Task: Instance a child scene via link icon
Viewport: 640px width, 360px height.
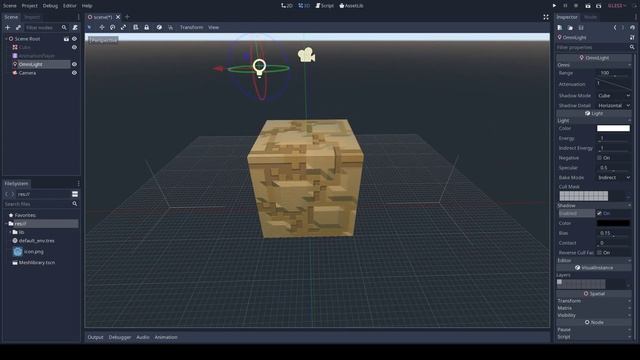Action: coord(18,27)
